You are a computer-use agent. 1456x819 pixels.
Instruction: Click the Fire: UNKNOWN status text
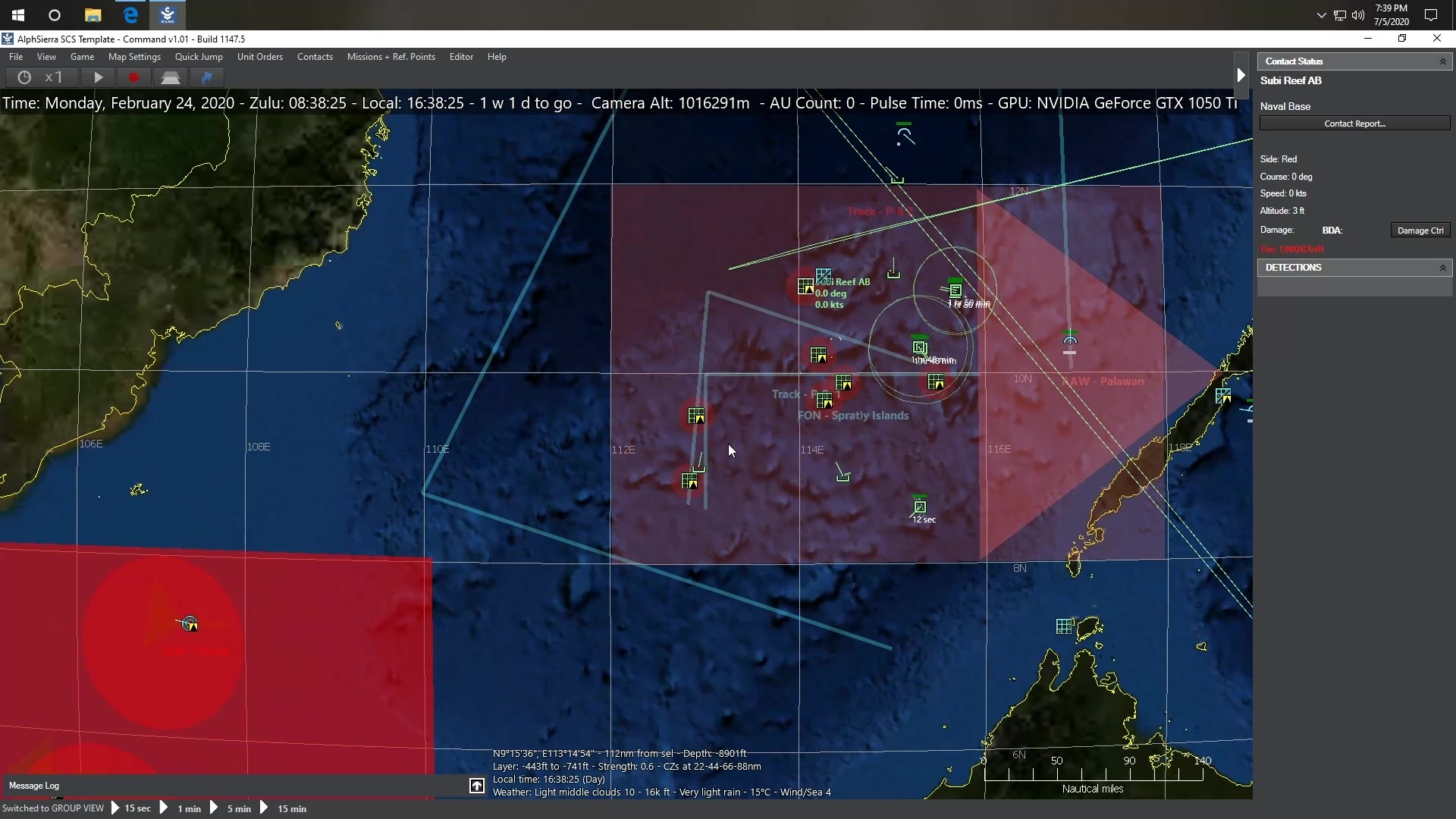tap(1292, 249)
